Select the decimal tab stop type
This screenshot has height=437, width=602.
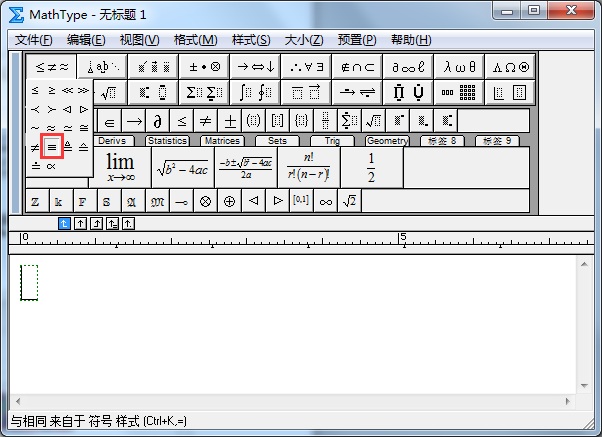[128, 223]
